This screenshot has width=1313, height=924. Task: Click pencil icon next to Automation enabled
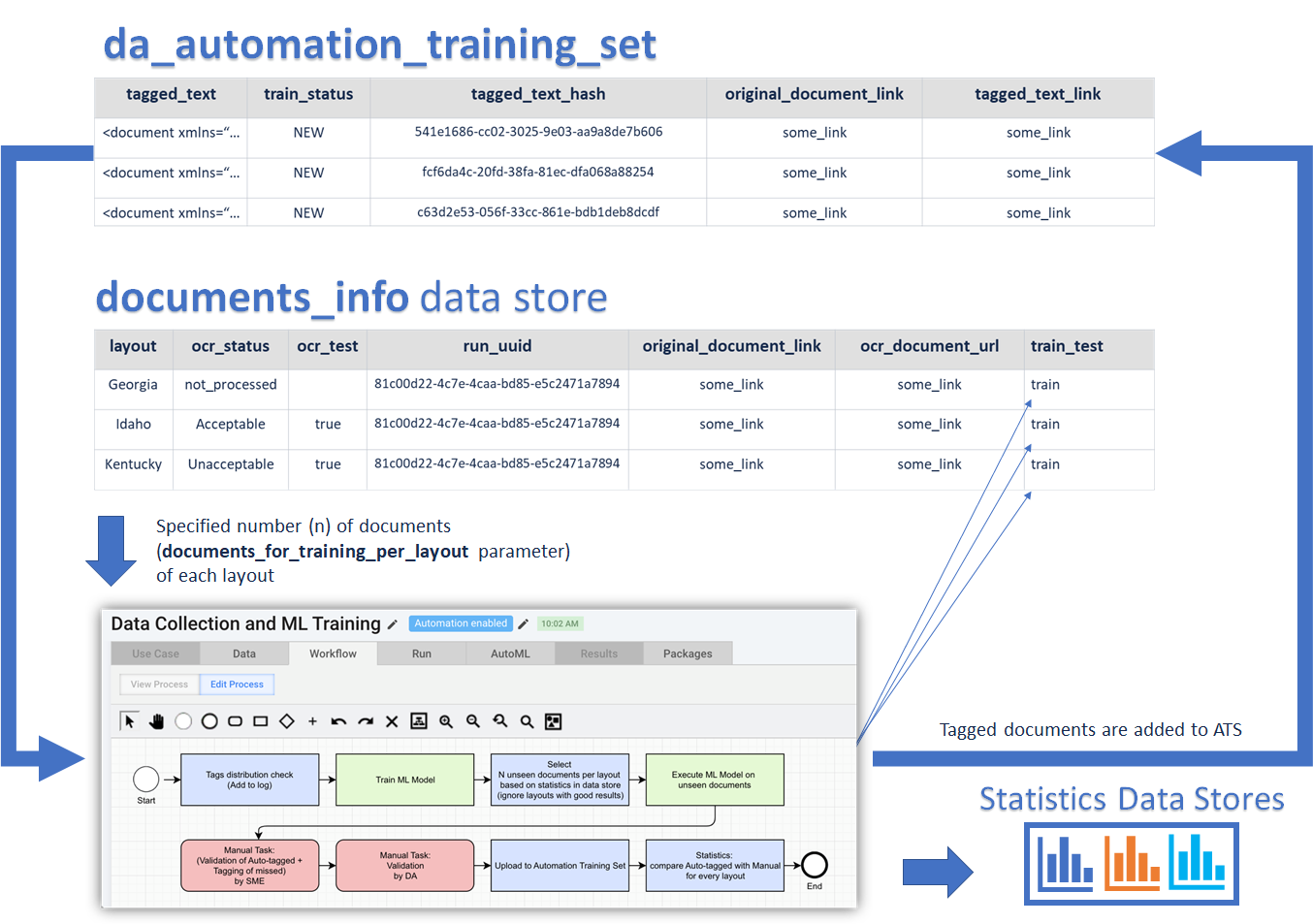(523, 623)
